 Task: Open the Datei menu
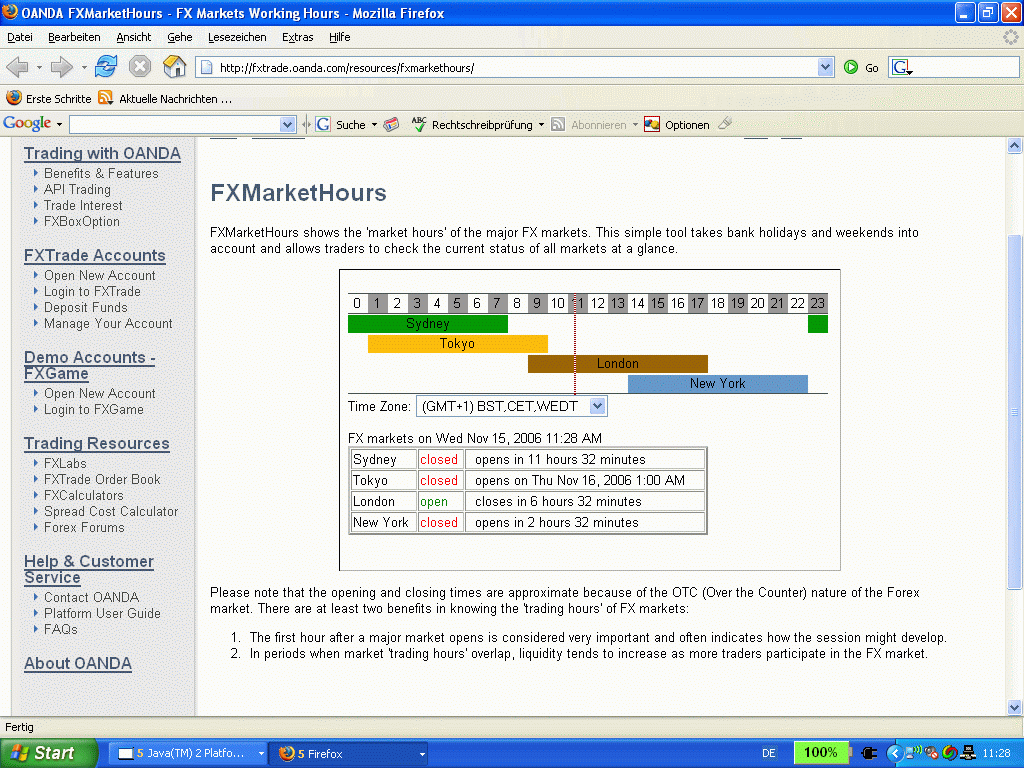click(20, 37)
